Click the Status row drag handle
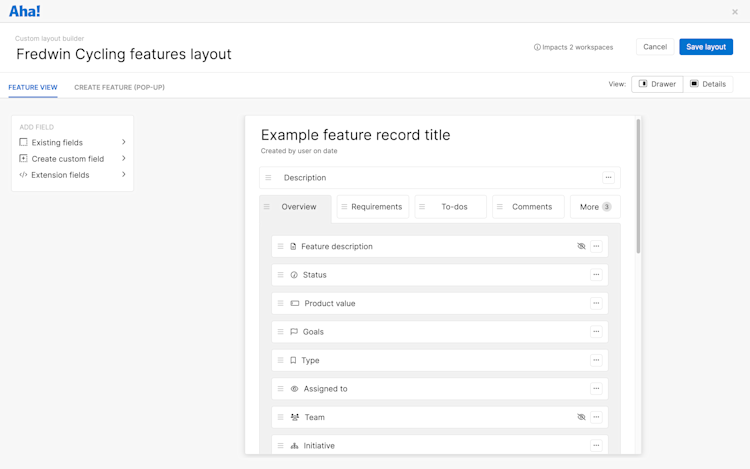 pos(280,275)
